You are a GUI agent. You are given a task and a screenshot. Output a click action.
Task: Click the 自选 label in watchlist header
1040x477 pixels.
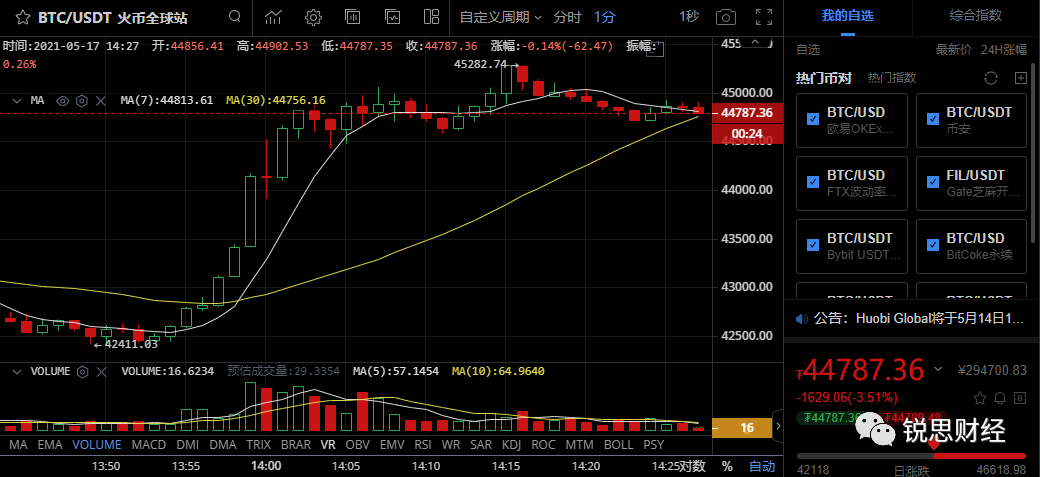tap(808, 50)
